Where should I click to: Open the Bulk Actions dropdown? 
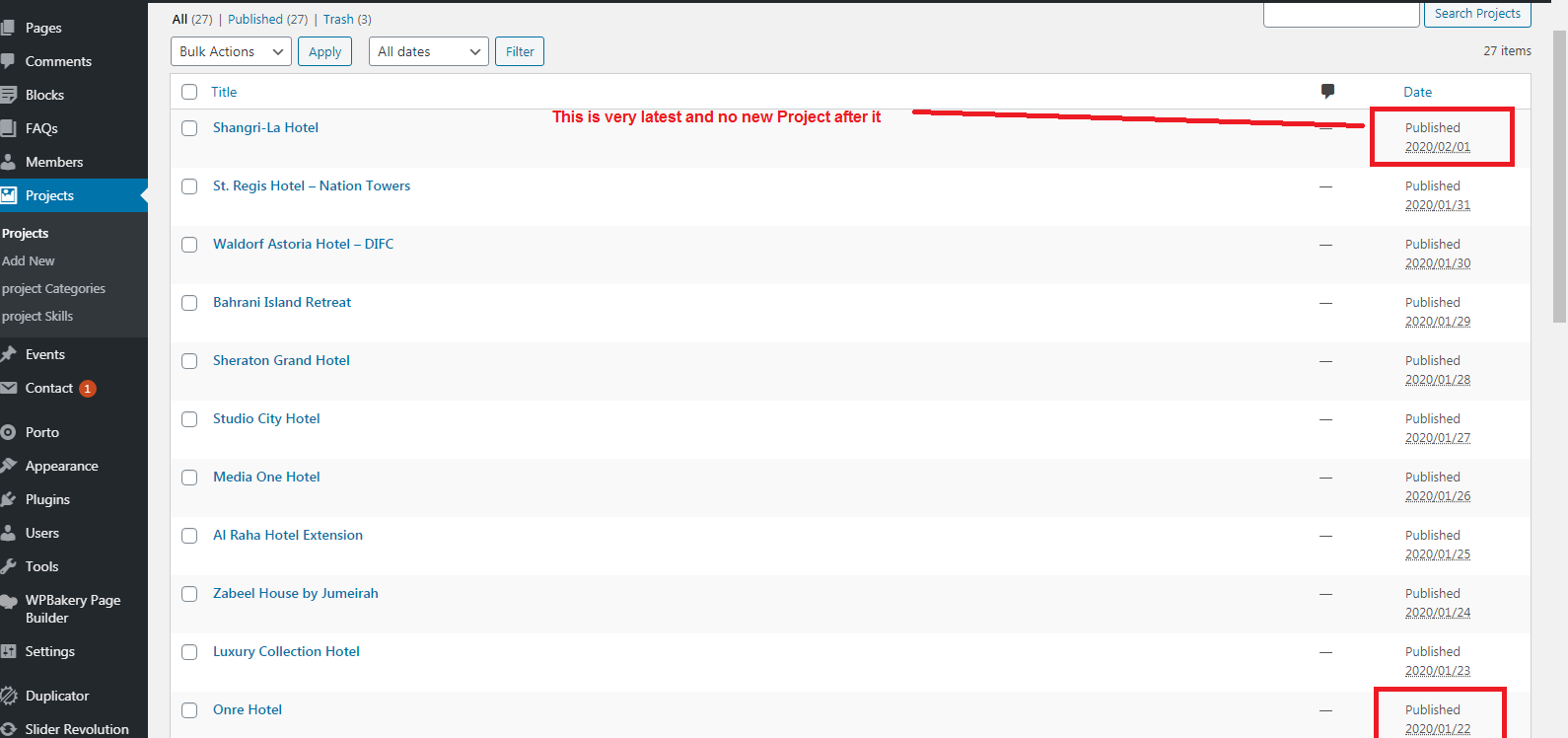pyautogui.click(x=231, y=51)
